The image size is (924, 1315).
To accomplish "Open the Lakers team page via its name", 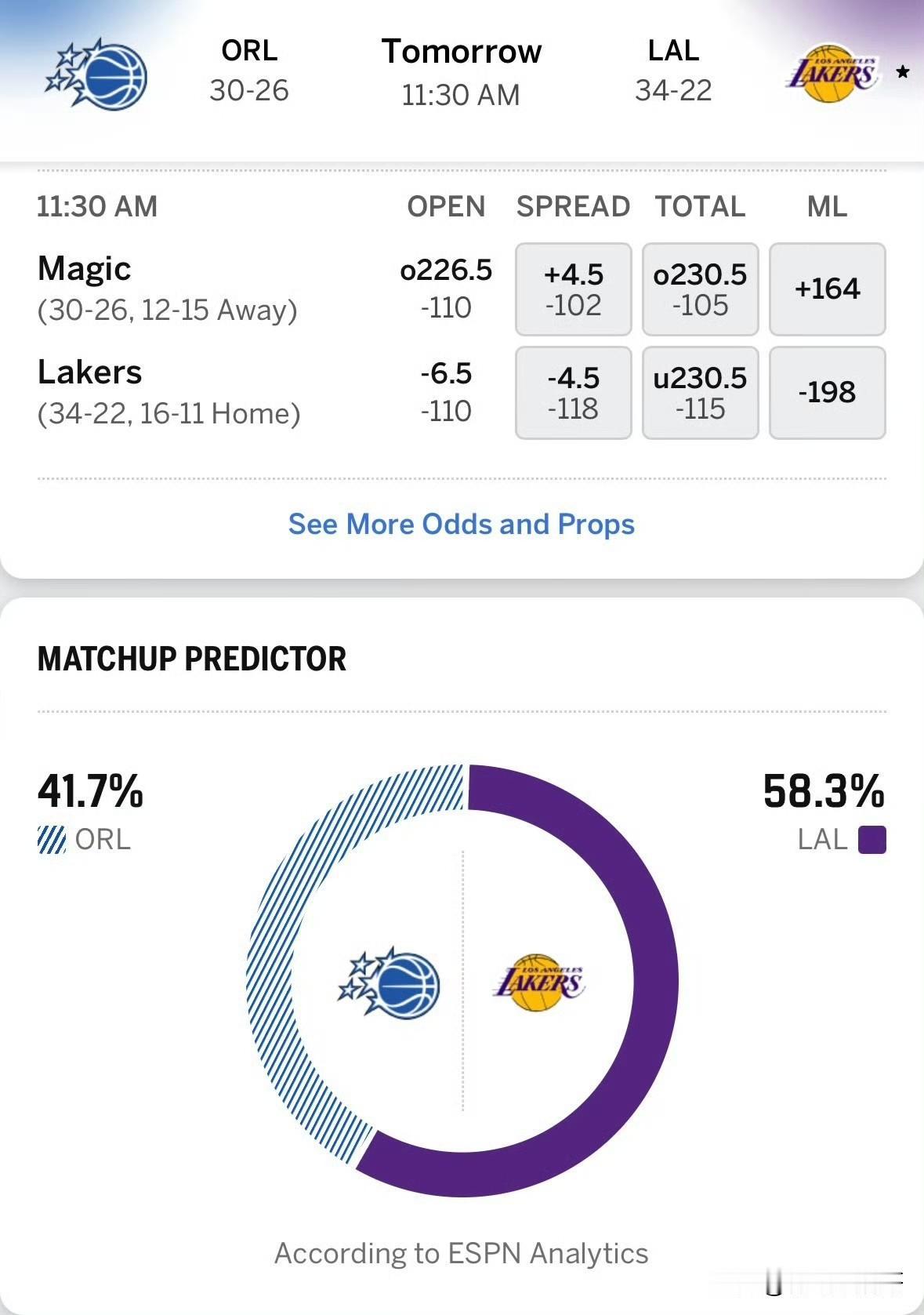I will [x=90, y=372].
